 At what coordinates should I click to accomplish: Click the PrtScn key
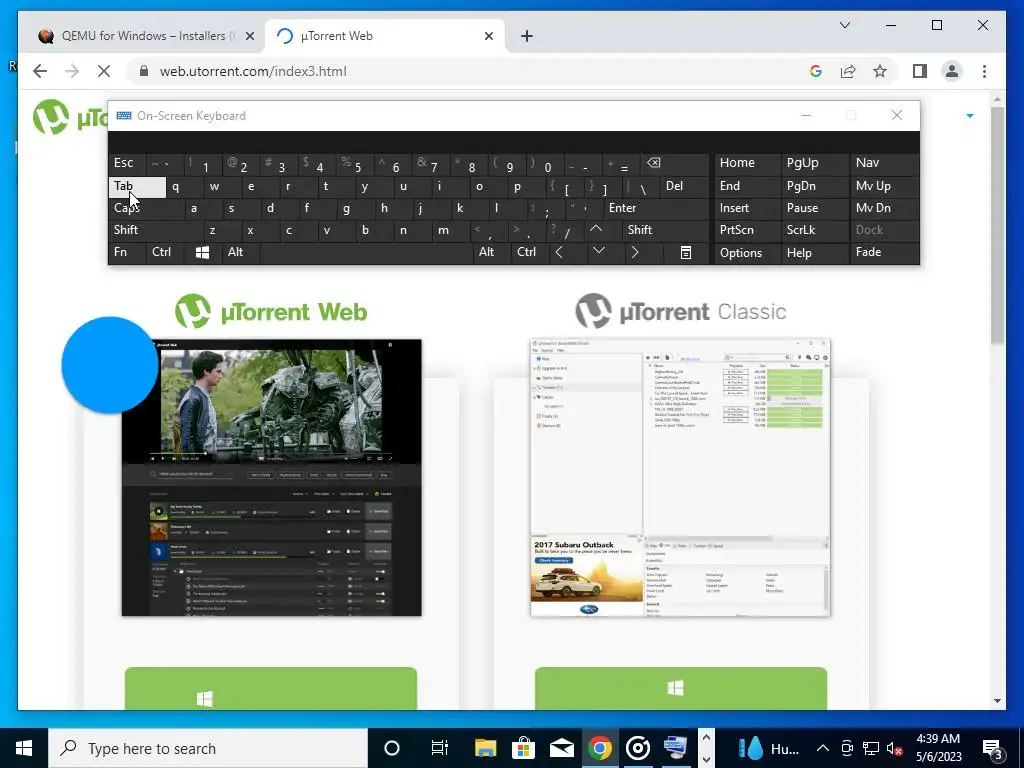746,230
